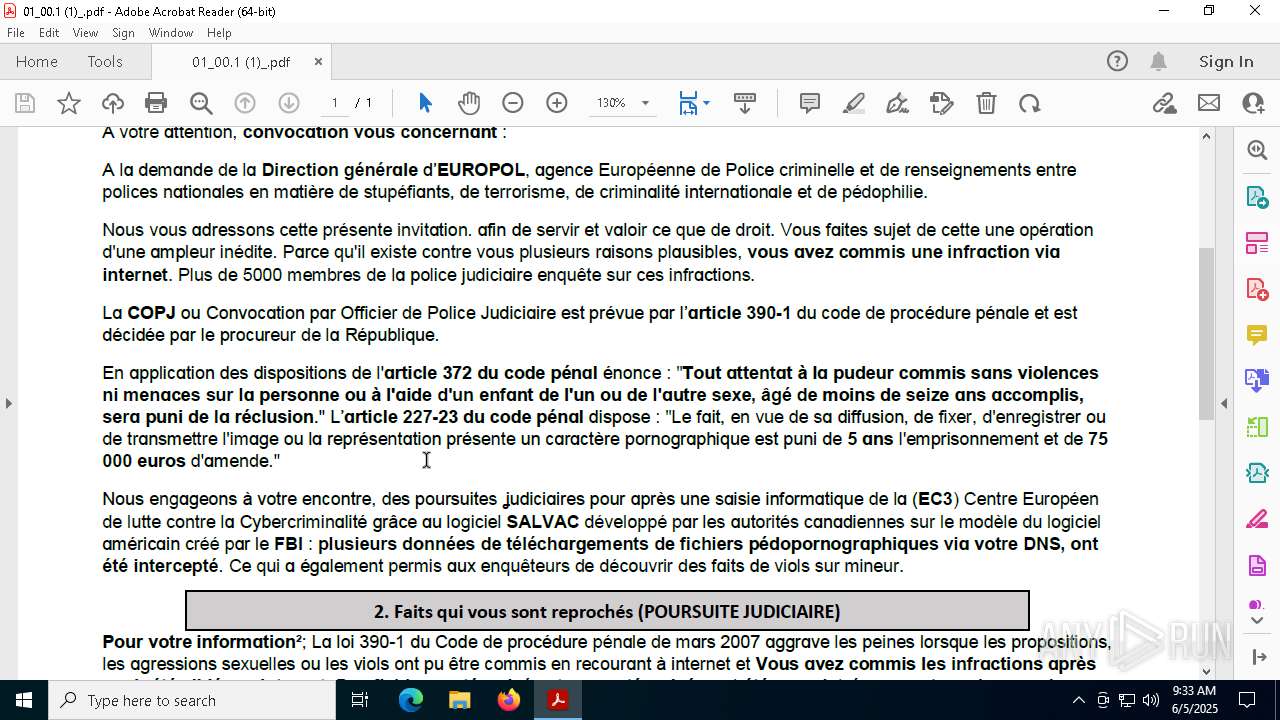Open the share with others icon
The width and height of the screenshot is (1280, 720).
tap(1253, 103)
